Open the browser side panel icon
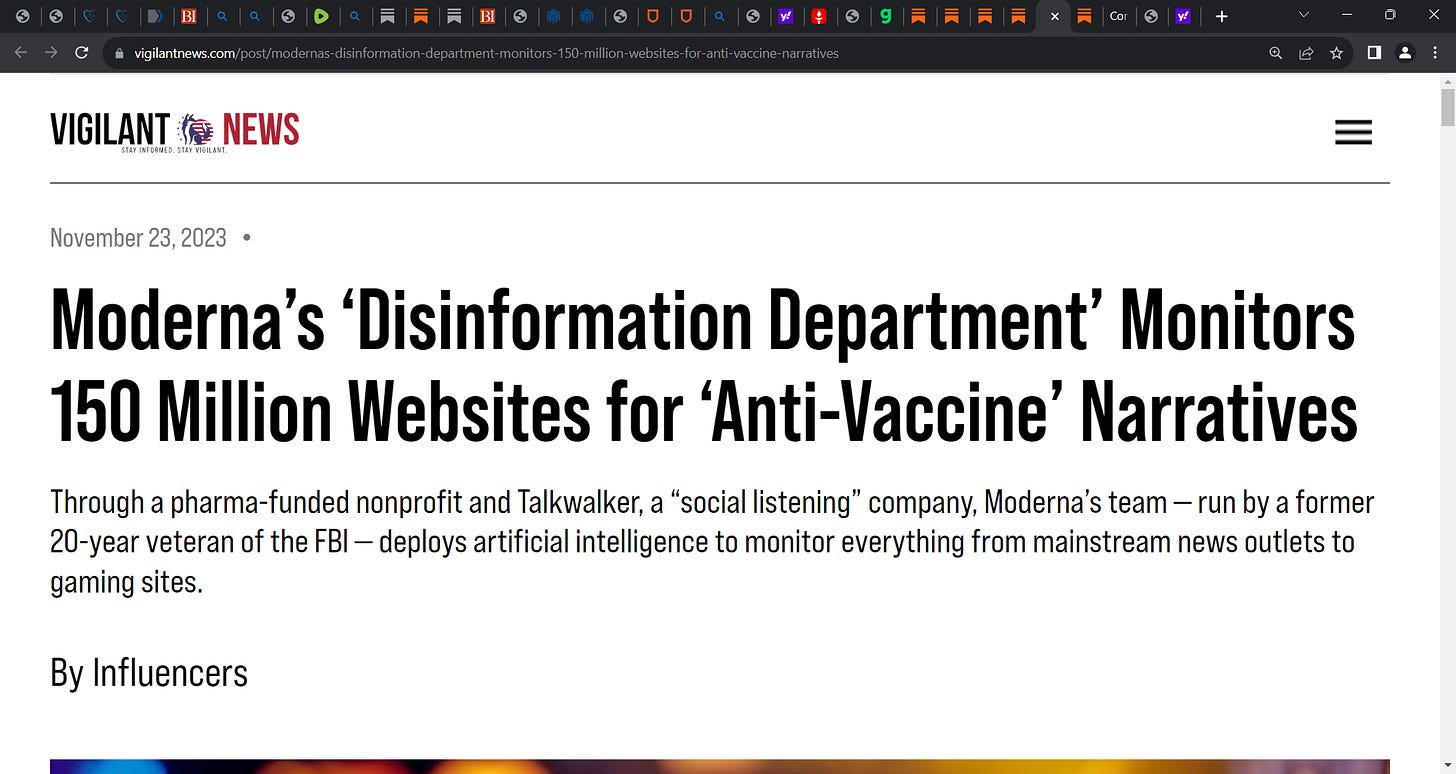1456x774 pixels. point(1374,53)
